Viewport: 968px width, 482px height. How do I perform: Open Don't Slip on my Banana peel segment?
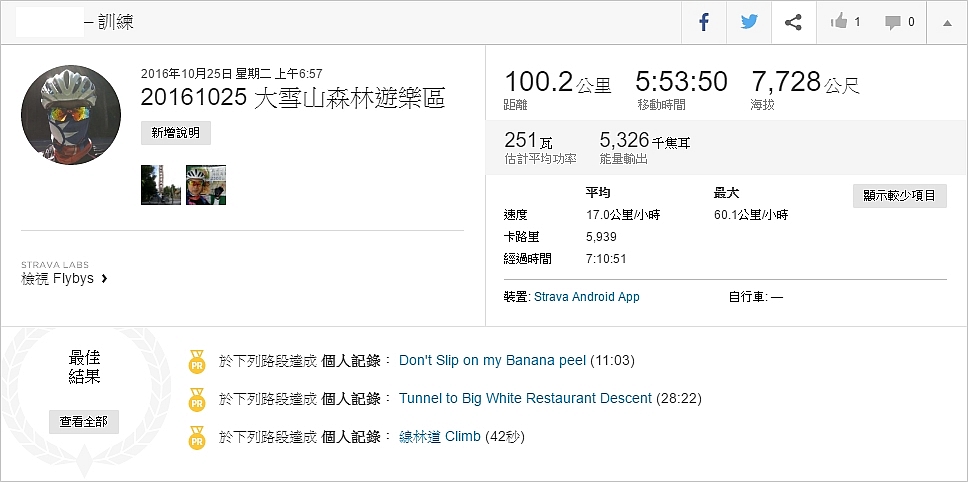point(493,360)
